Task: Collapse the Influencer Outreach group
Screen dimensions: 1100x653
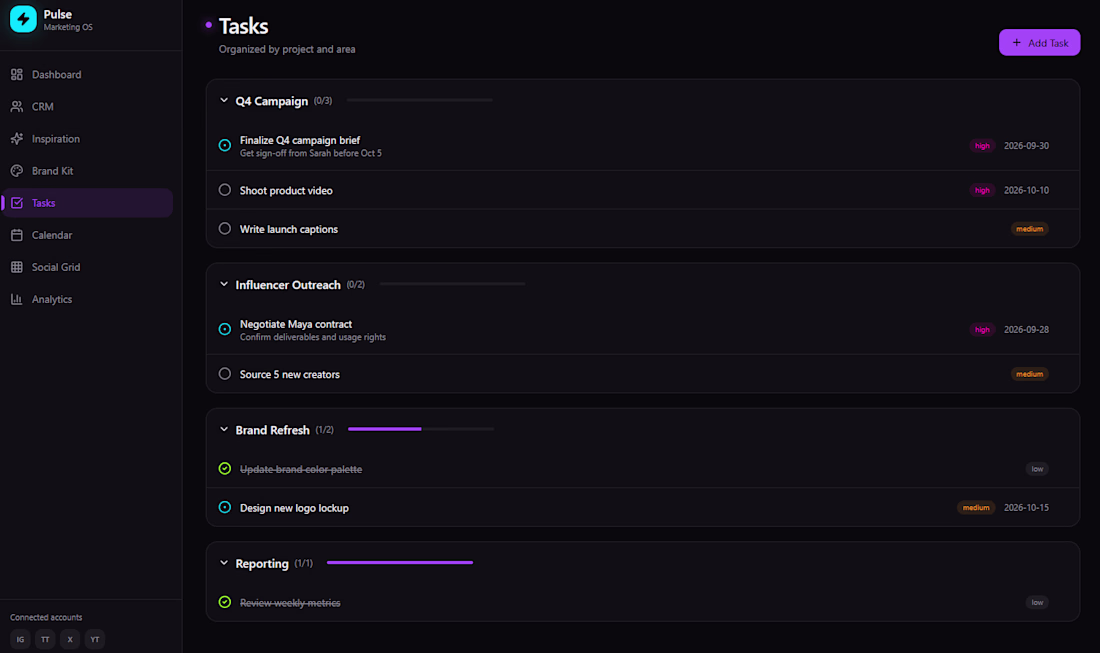Action: pos(224,284)
